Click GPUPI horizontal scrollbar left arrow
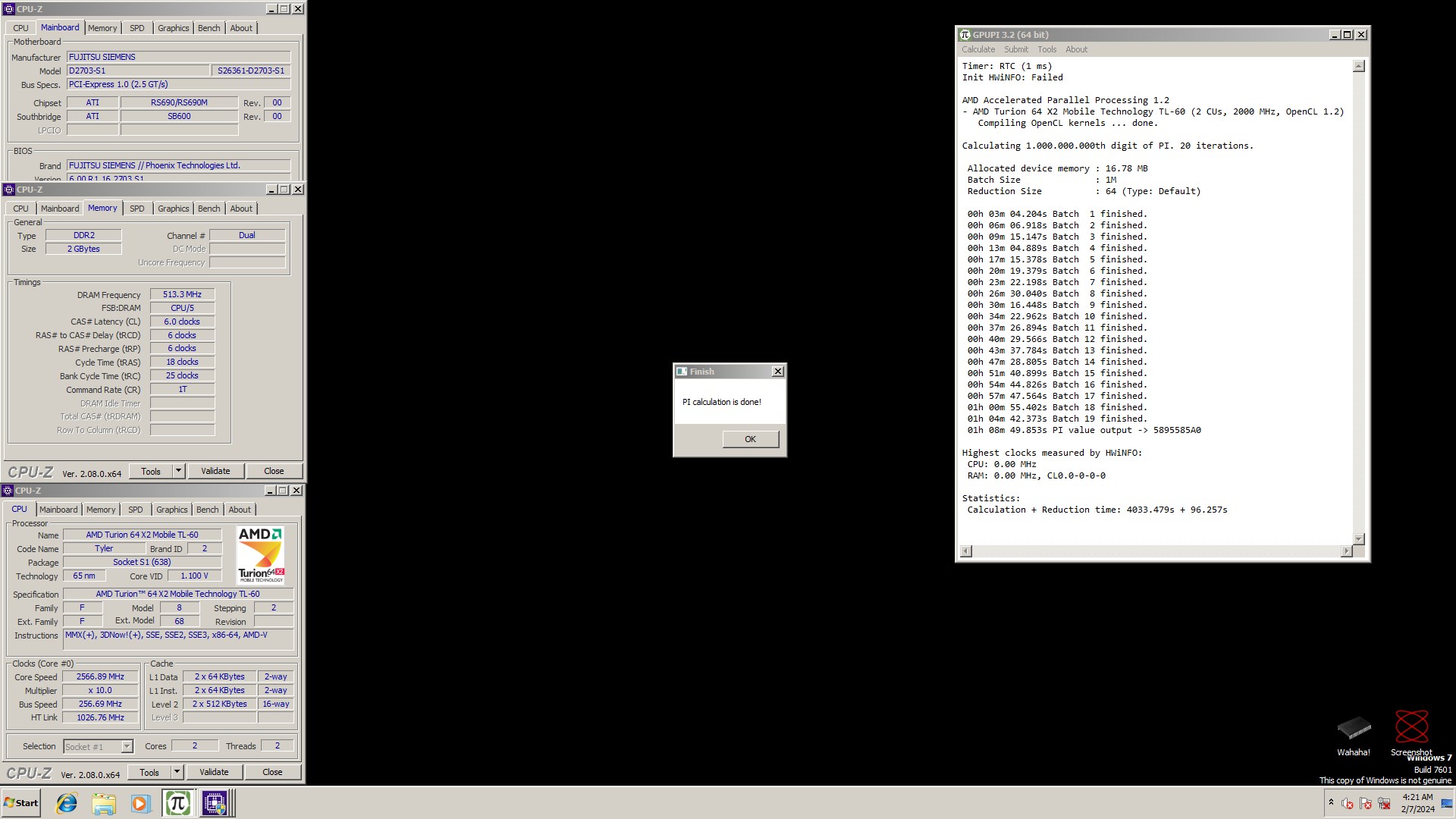Viewport: 1456px width, 819px height. [966, 551]
